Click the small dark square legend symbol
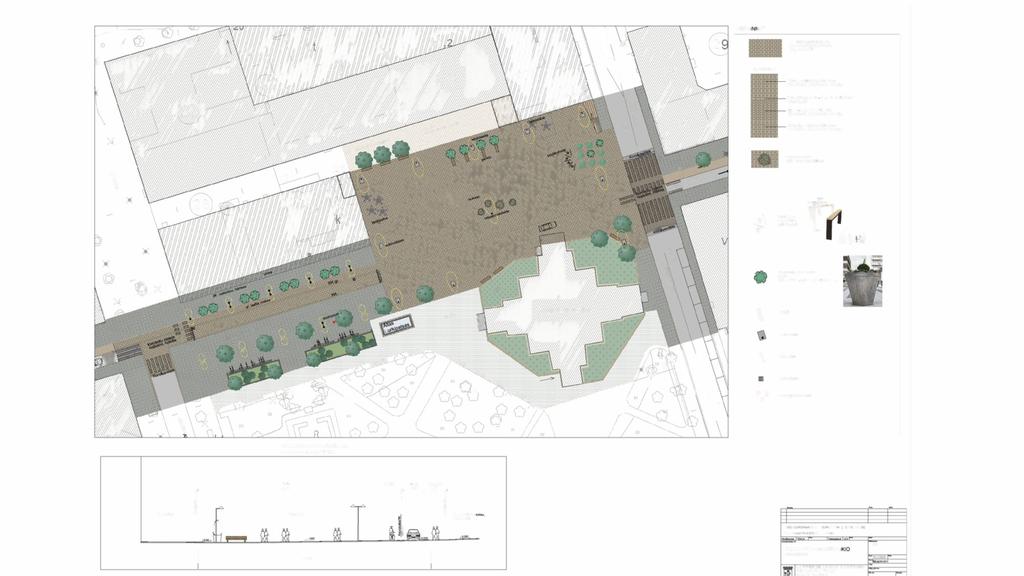 point(760,379)
